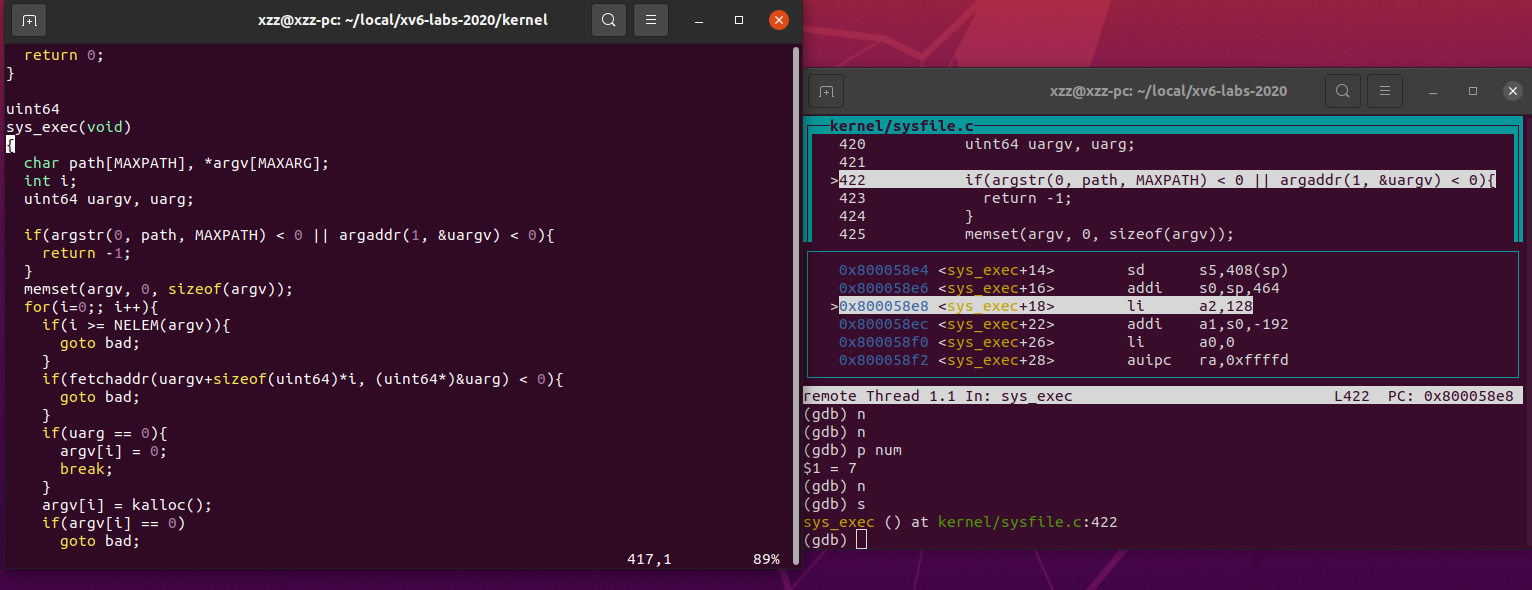Click 'for(i=0;; i++){' line

[x=91, y=307]
